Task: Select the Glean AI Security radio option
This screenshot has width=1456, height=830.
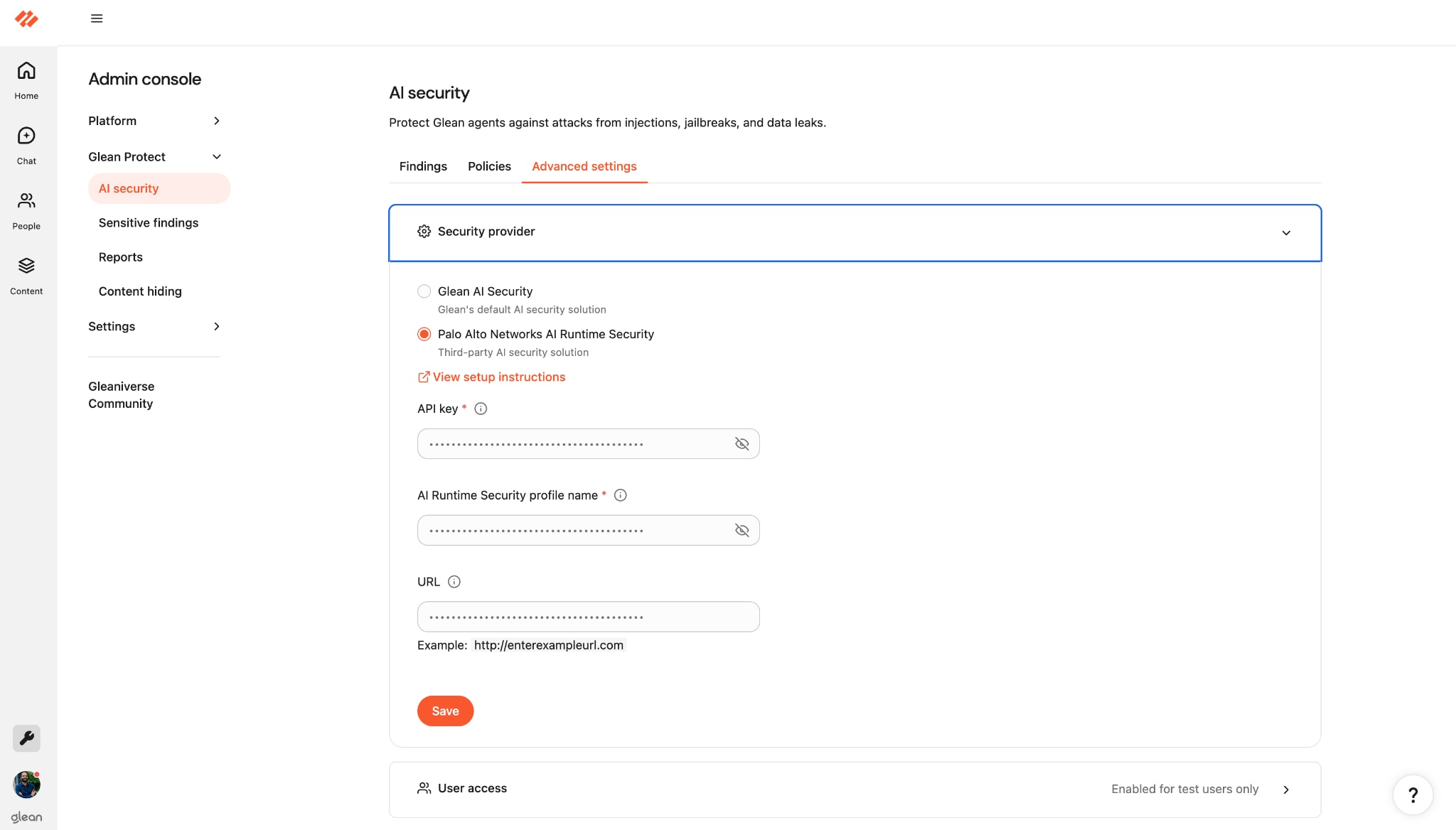Action: point(424,291)
